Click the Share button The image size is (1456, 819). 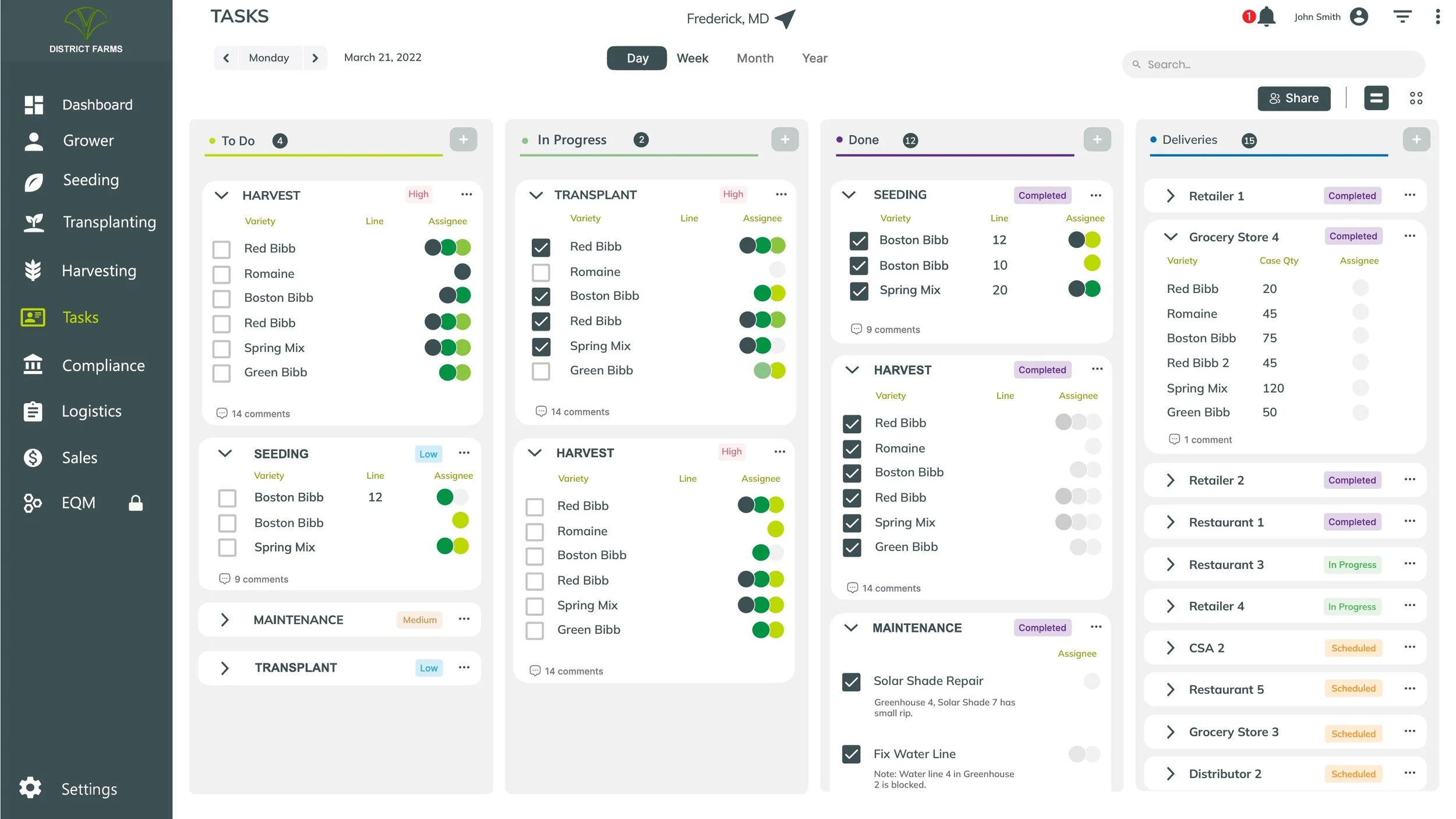click(1294, 98)
